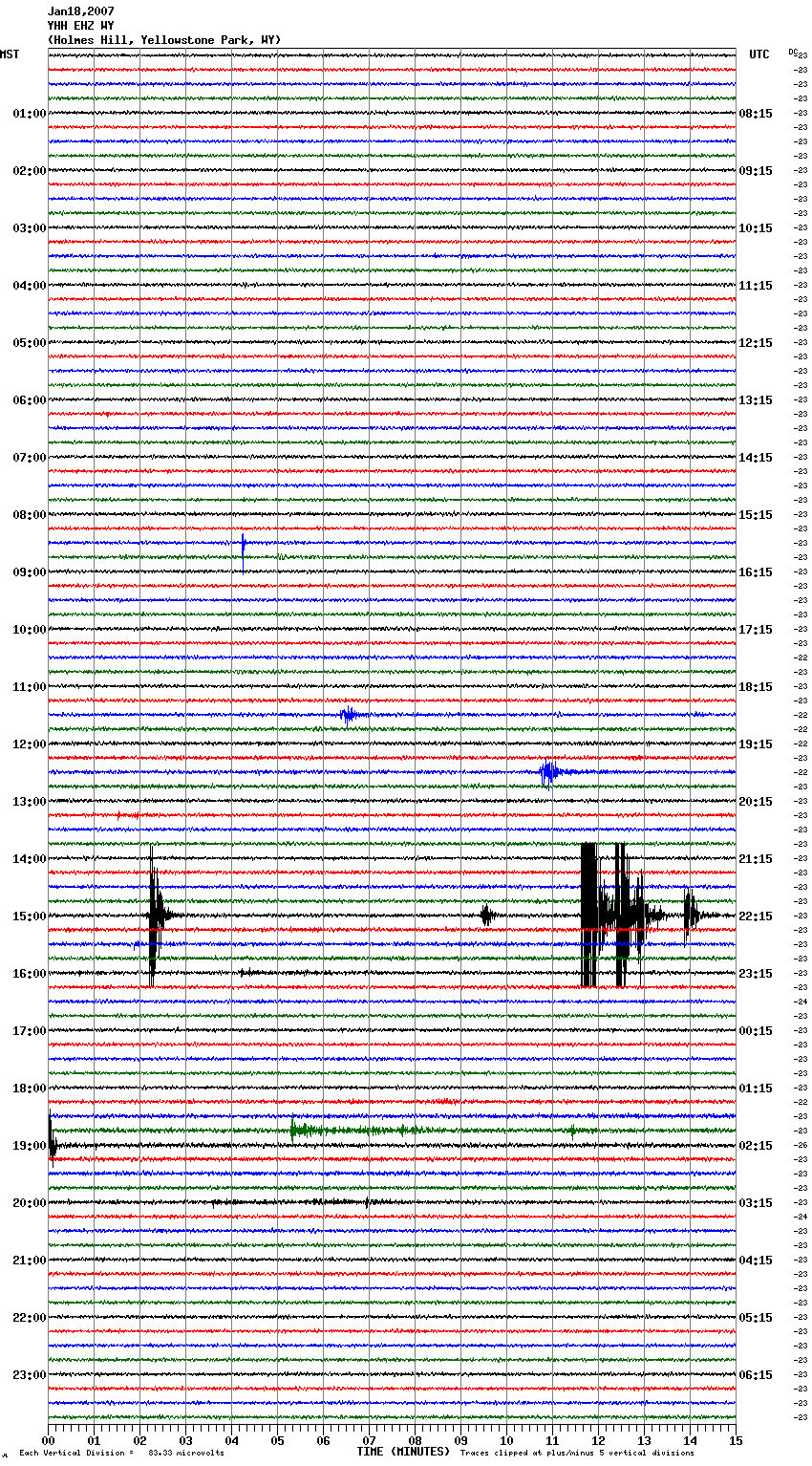Select the 15:00 MST time label
This screenshot has width=812, height=1466.
(x=29, y=916)
